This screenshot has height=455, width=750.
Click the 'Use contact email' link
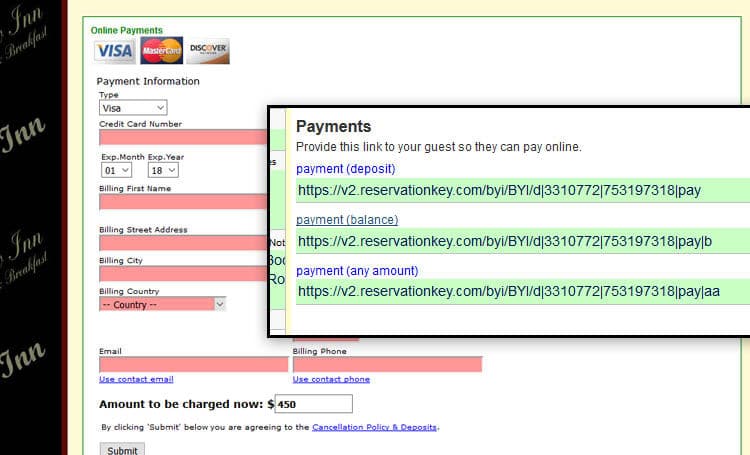tap(136, 380)
